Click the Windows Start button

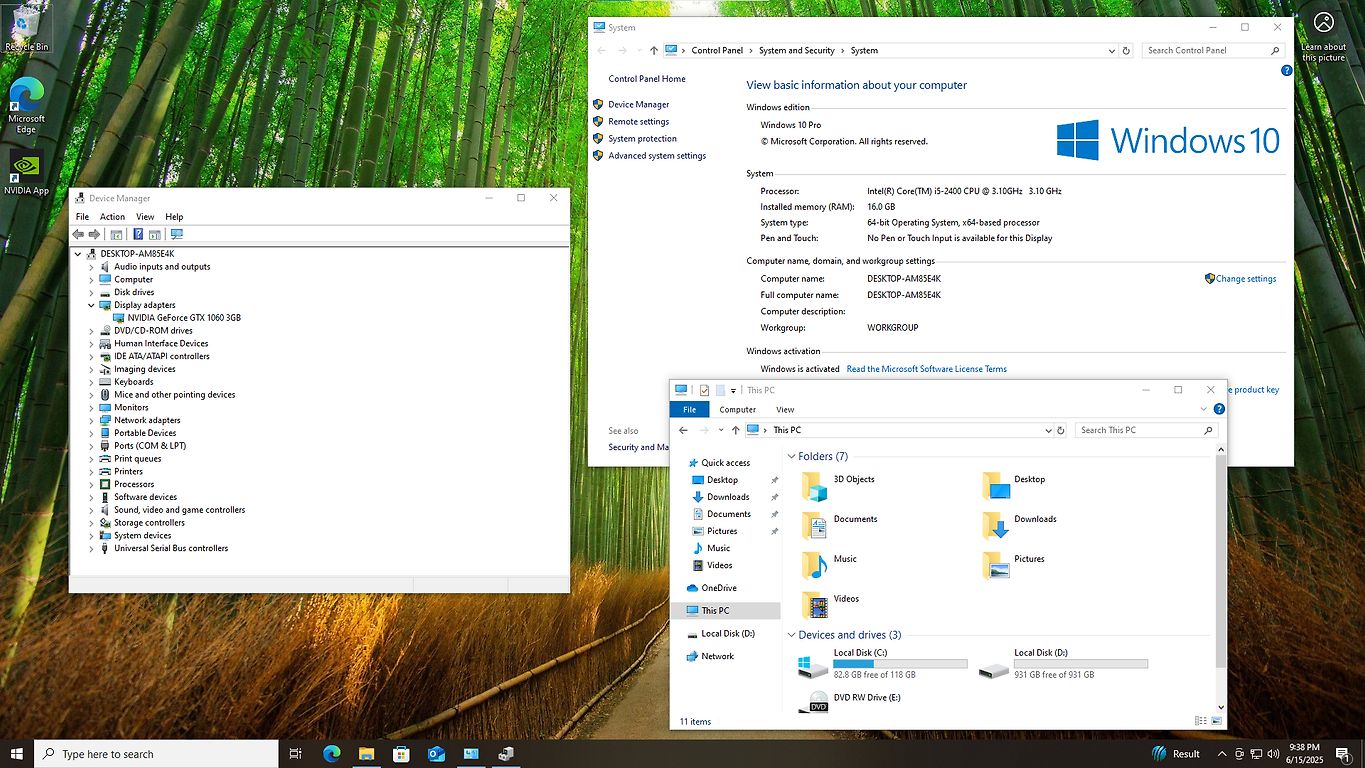(17, 754)
